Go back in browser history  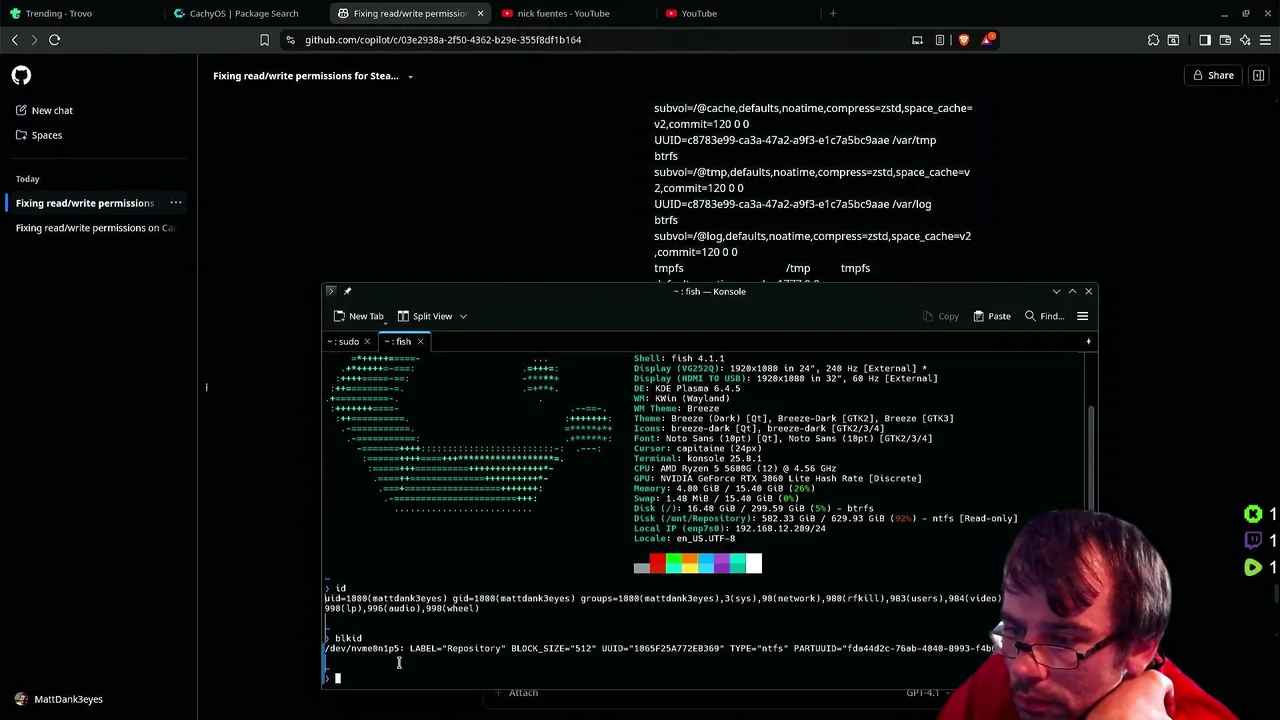[x=14, y=40]
